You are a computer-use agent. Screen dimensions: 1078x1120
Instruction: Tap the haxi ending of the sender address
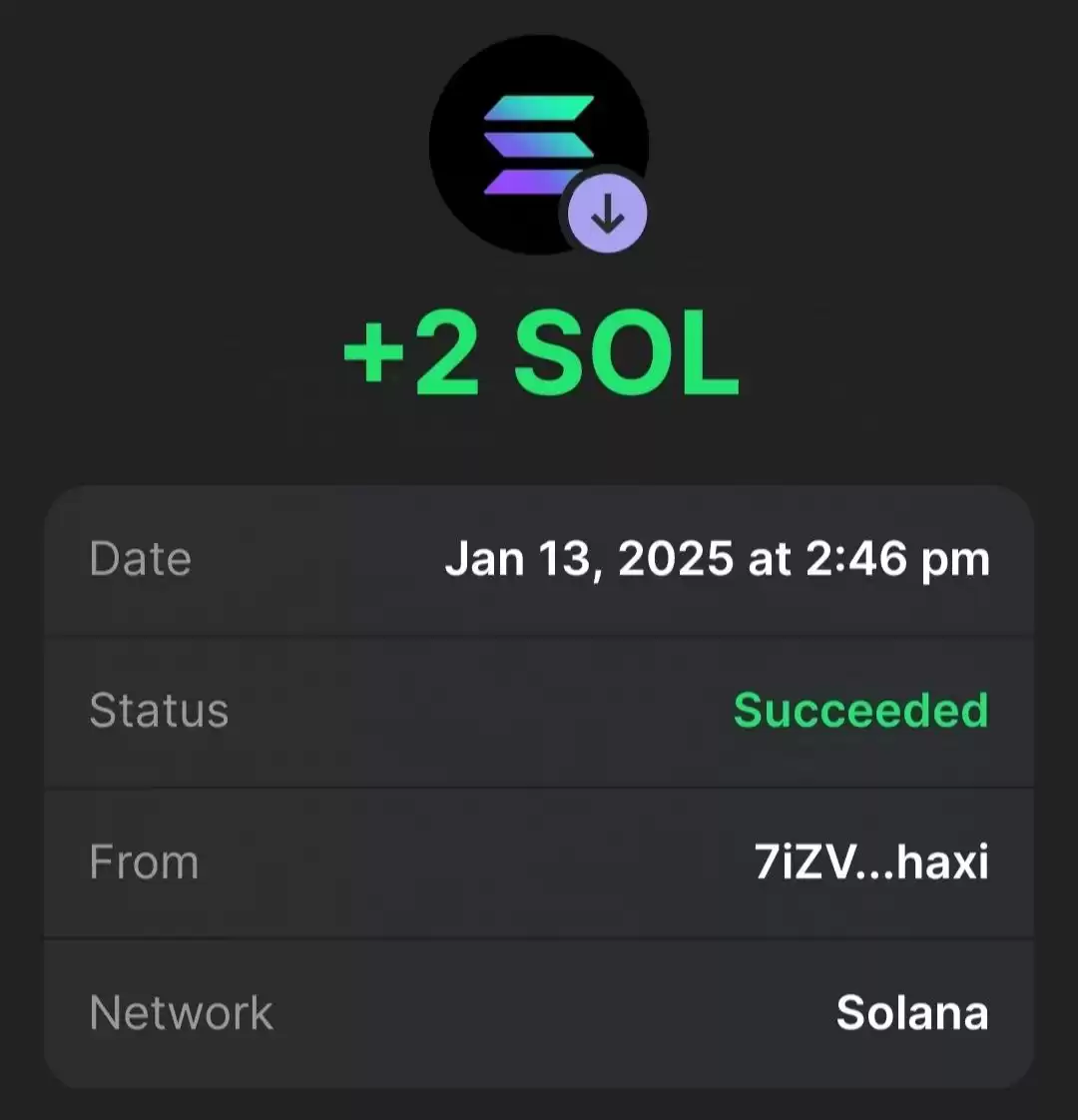tap(942, 862)
